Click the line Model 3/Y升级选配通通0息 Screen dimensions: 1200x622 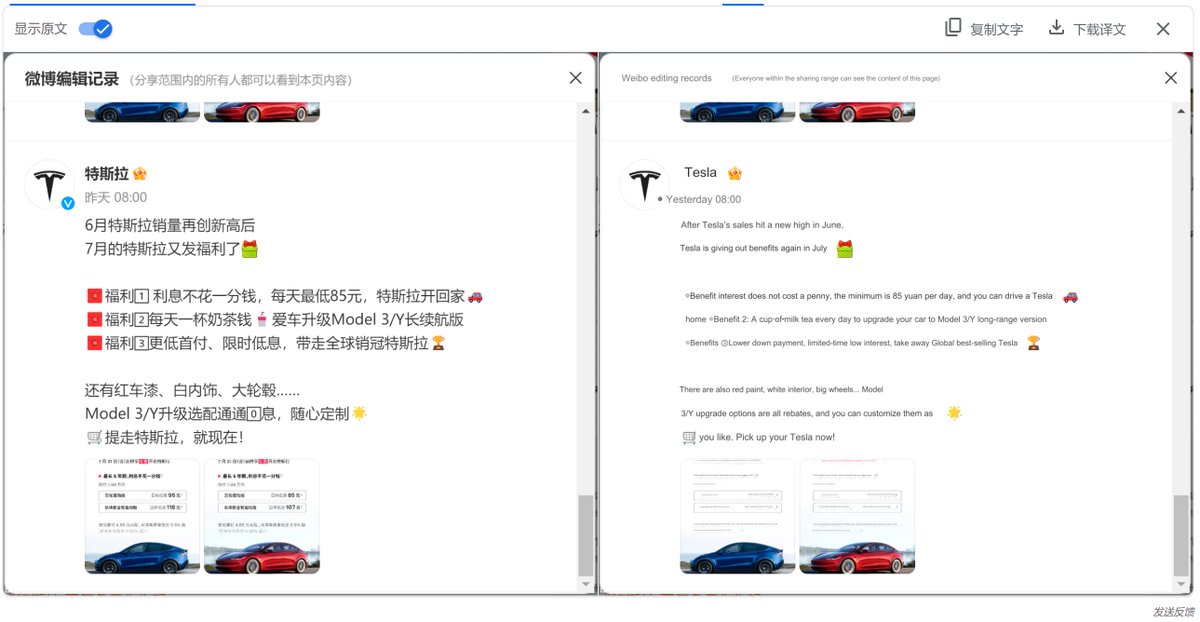(216, 413)
